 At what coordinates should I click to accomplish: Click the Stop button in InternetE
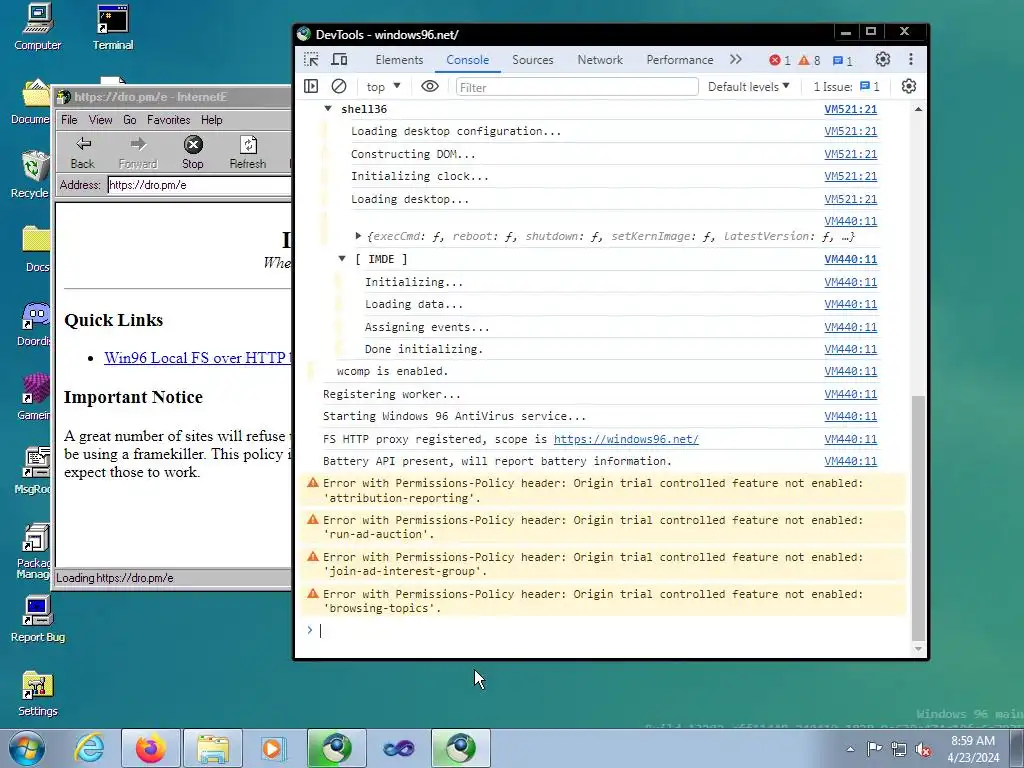point(193,153)
